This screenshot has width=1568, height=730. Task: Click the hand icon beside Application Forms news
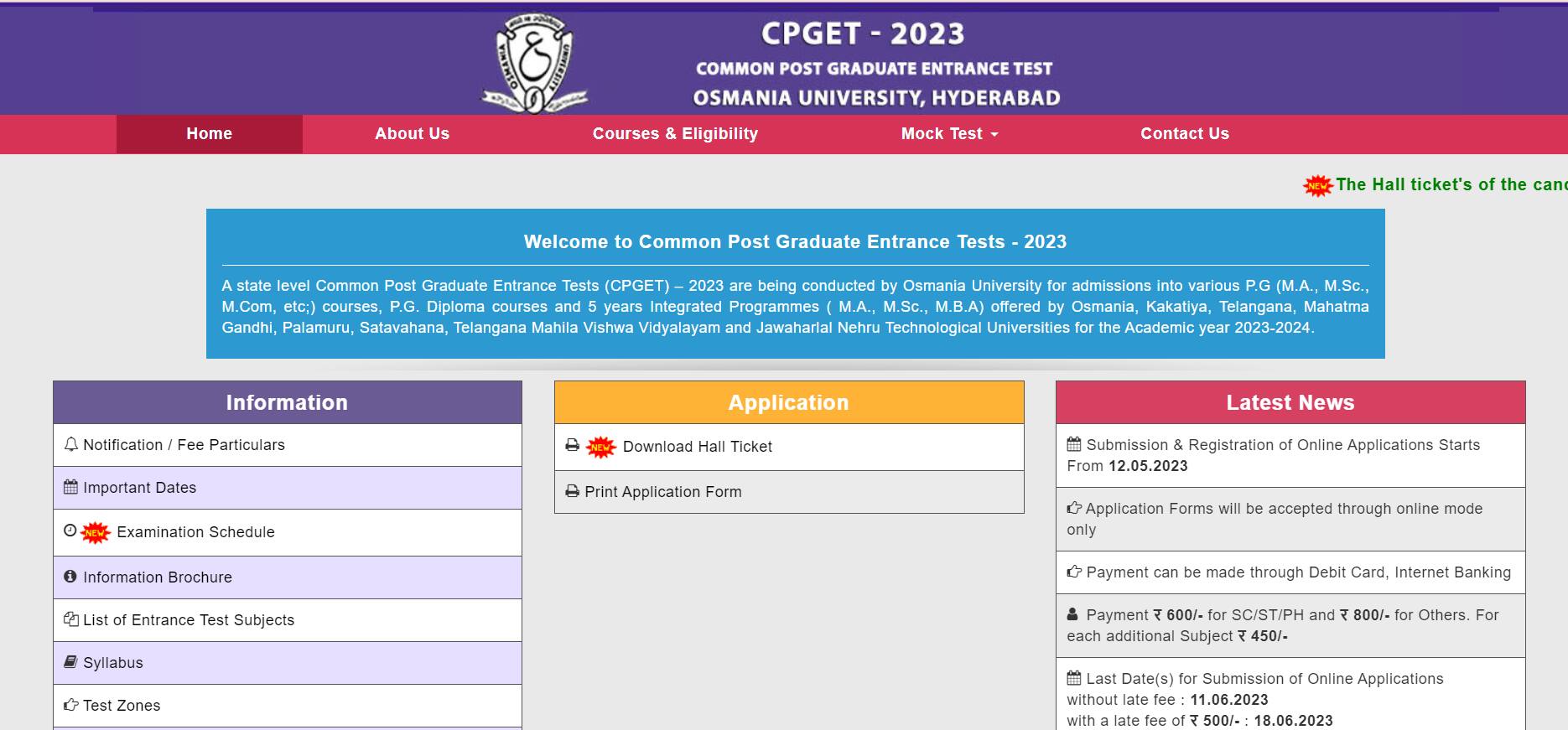coord(1074,508)
